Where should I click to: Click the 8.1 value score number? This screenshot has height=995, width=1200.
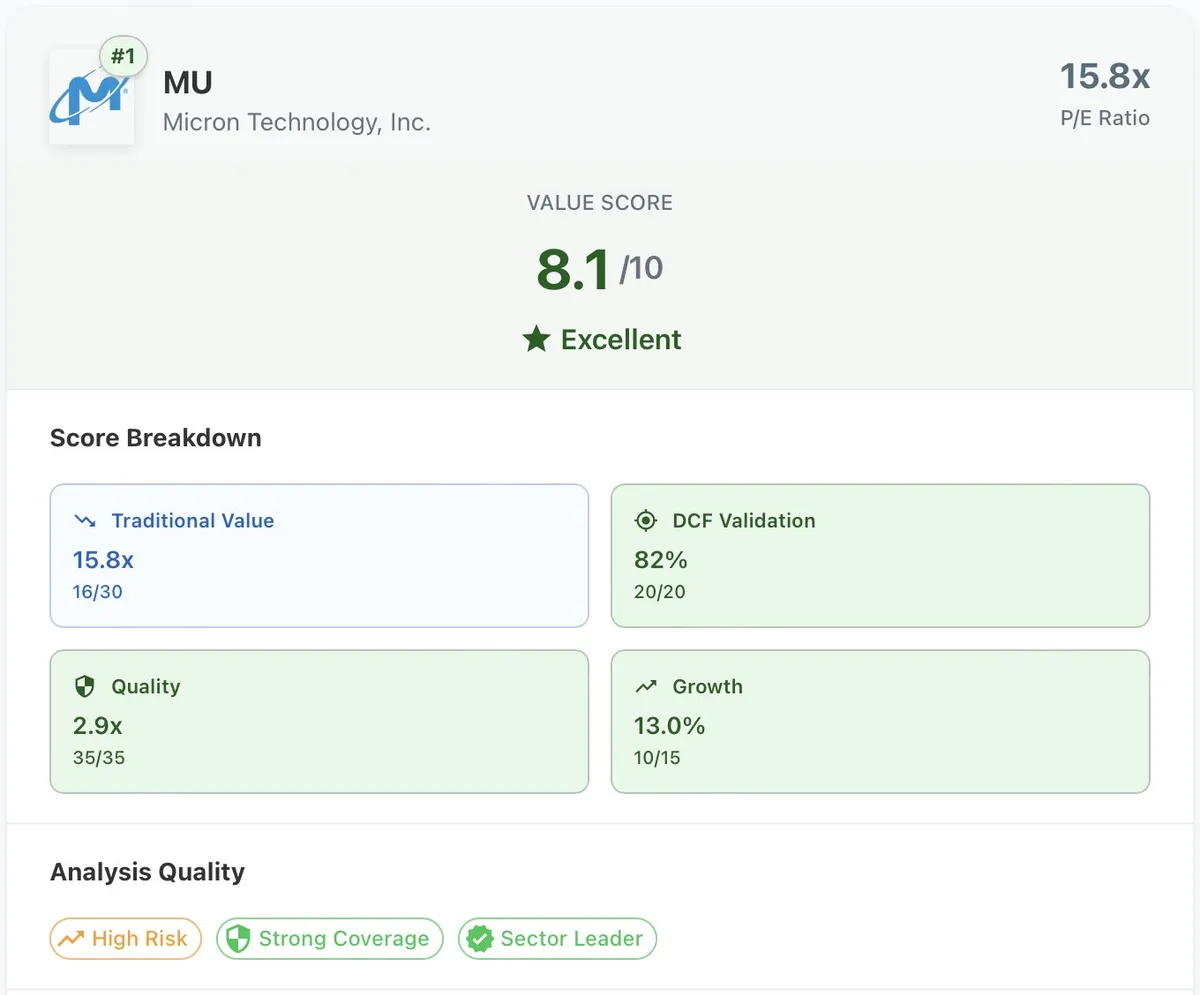tap(573, 270)
